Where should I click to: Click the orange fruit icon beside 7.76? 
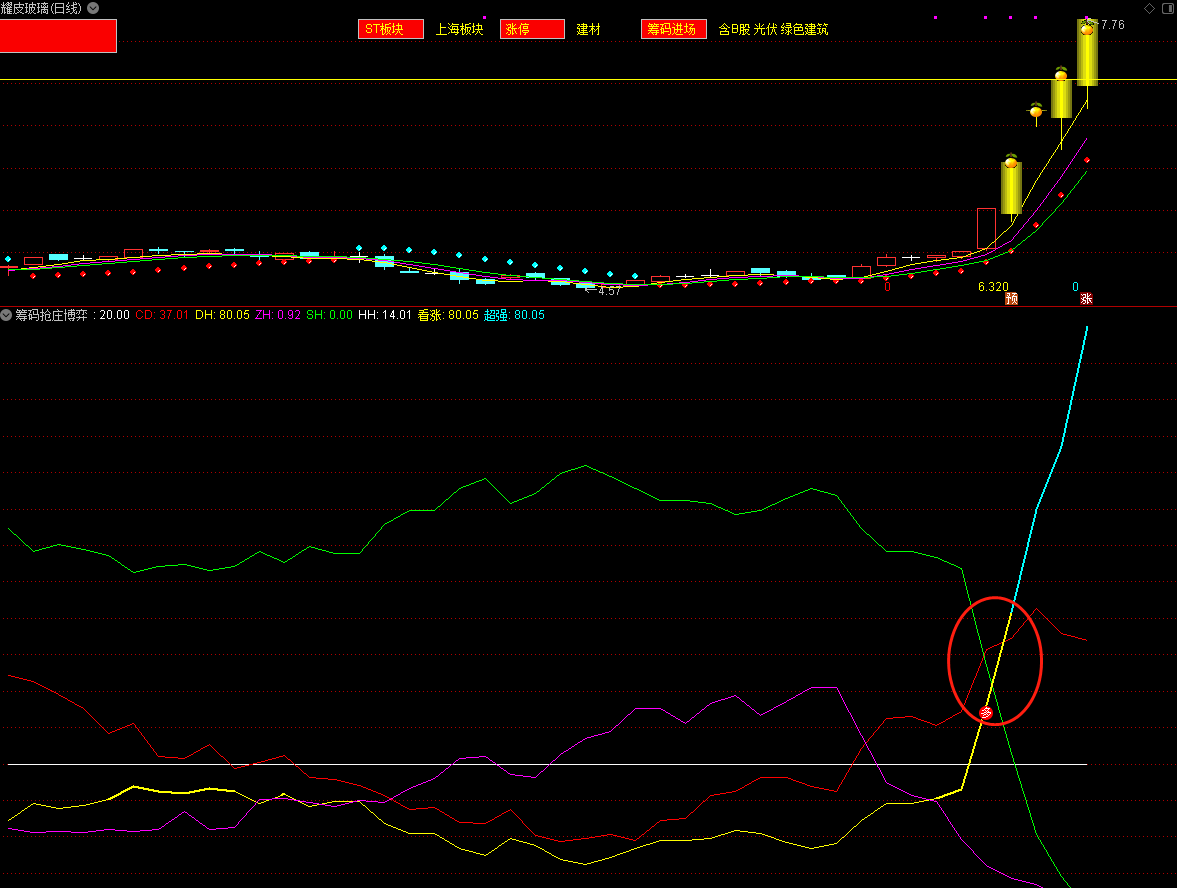coord(1086,29)
